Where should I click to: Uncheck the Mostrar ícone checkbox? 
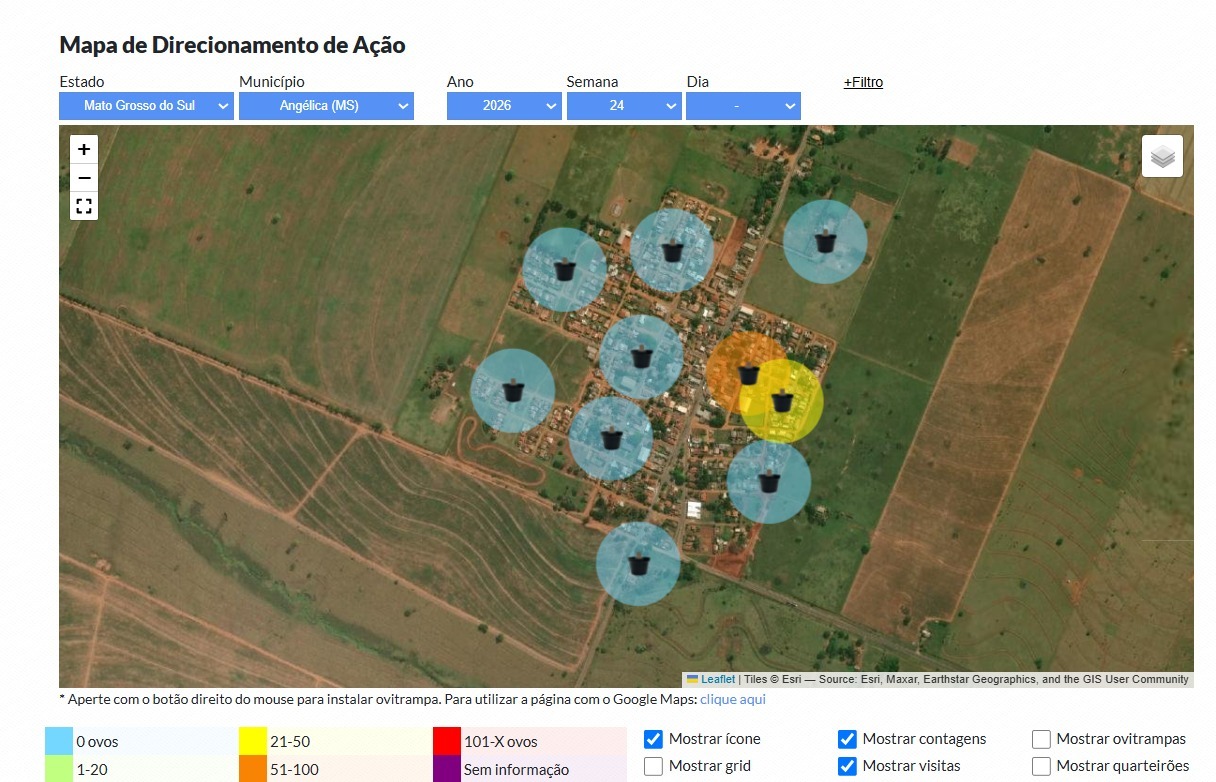coord(653,739)
